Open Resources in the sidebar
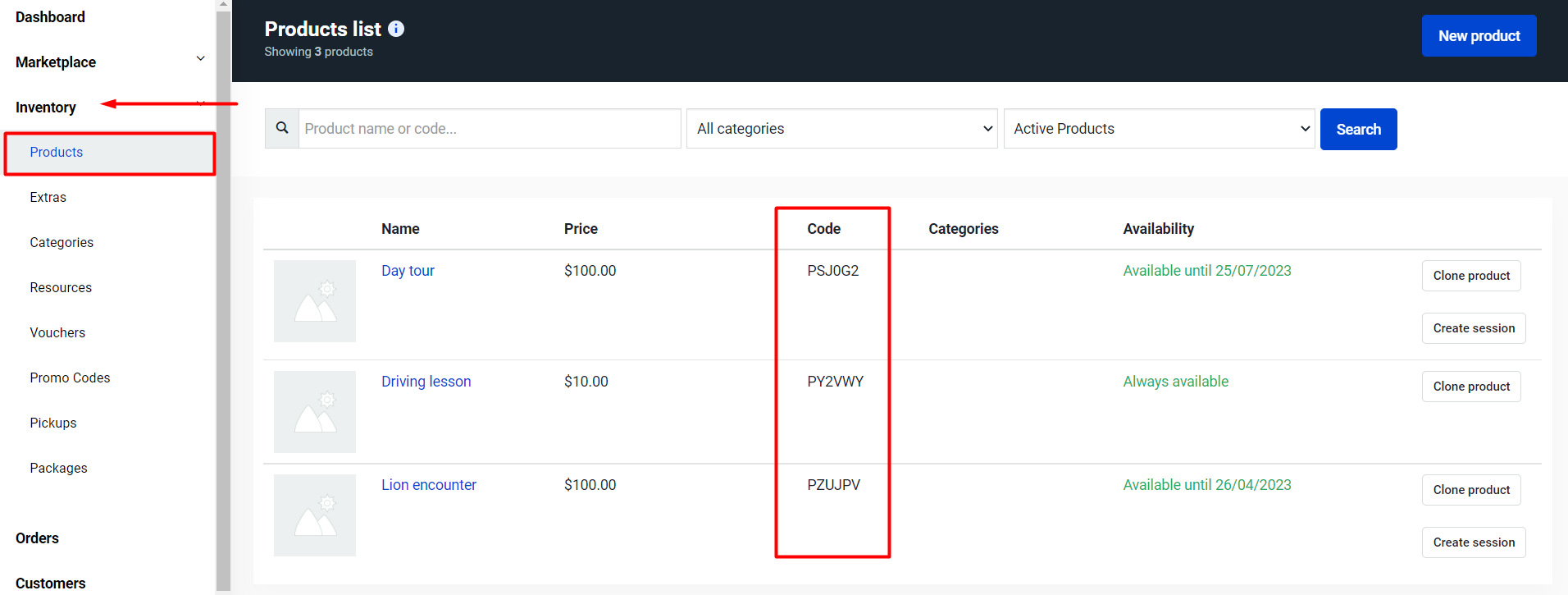Screen dimensions: 1568x595 coord(61,288)
